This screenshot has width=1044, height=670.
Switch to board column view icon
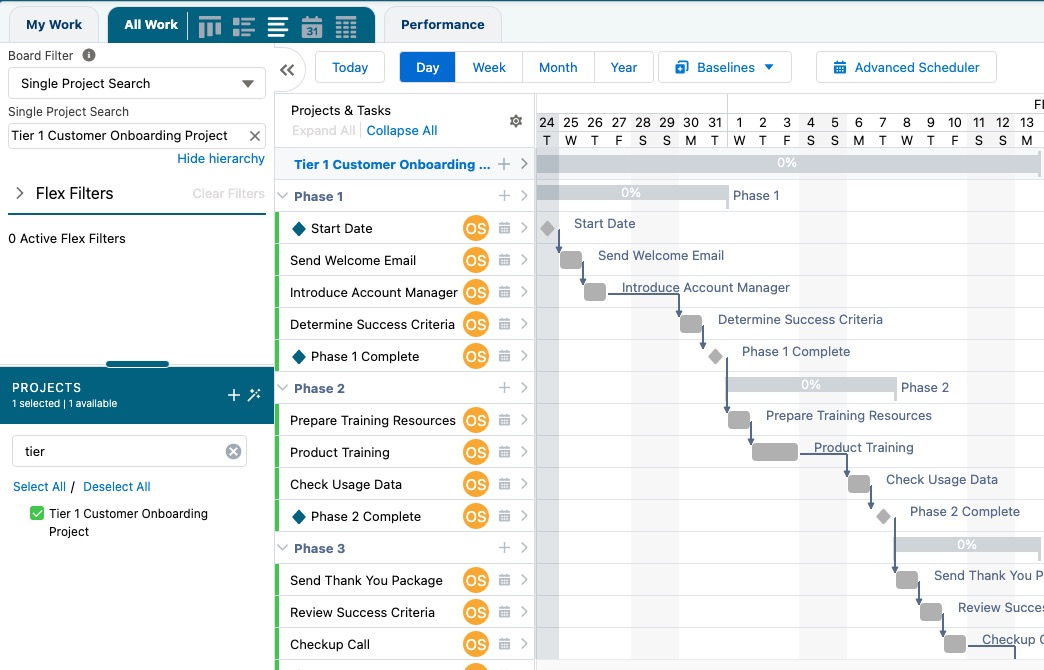[210, 27]
